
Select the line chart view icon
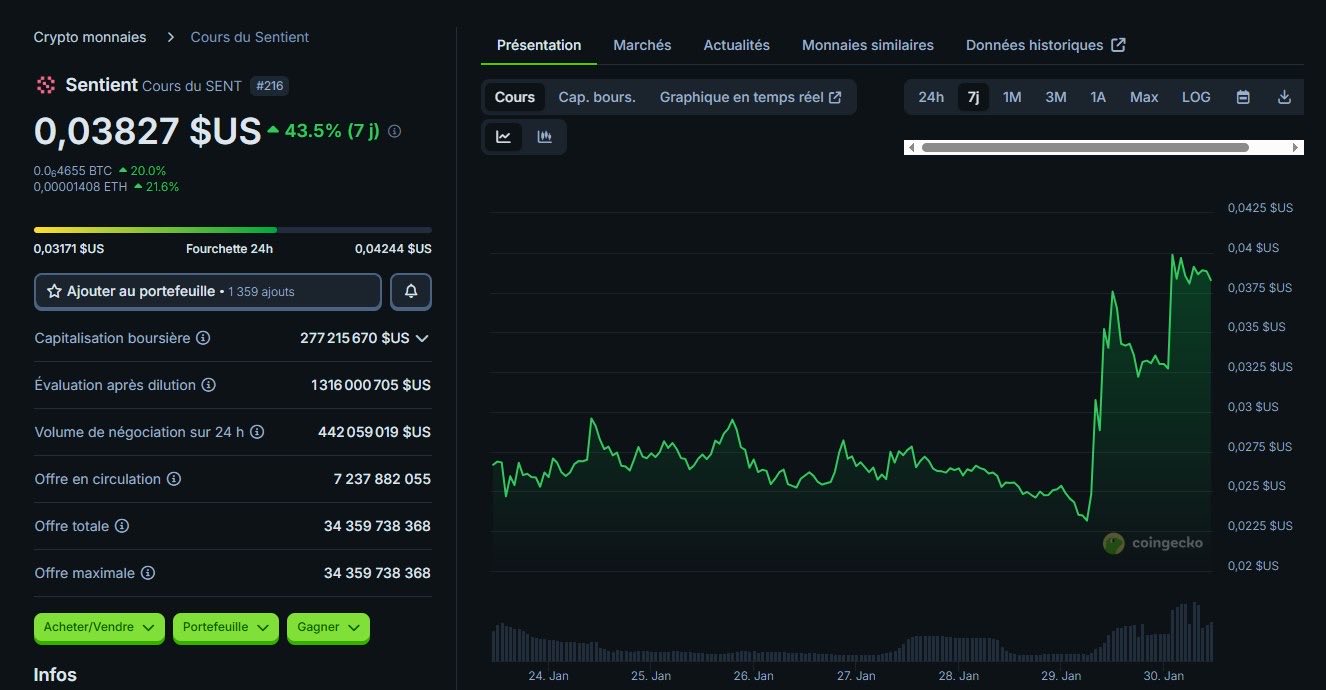503,137
